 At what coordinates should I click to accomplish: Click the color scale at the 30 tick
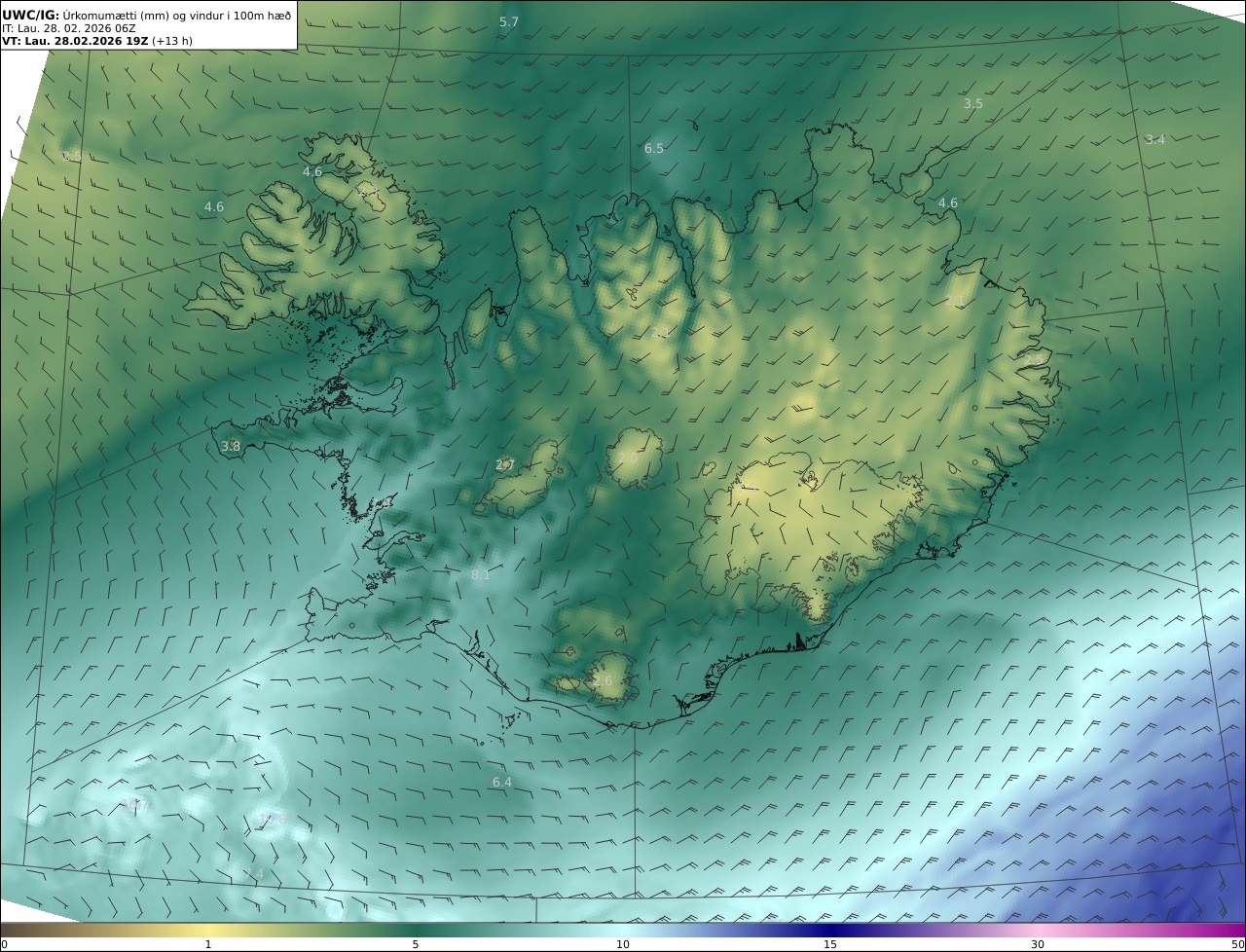[1038, 943]
